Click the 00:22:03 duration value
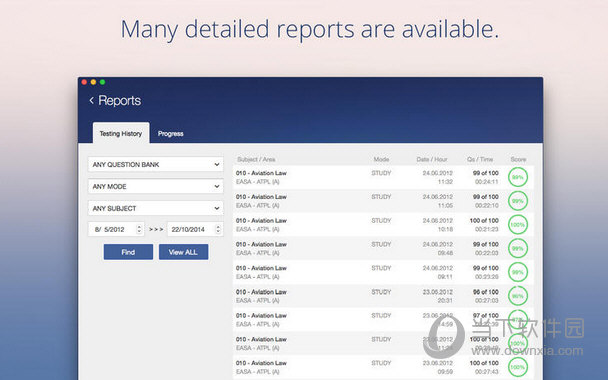Screen dimensions: 608x380 (x=487, y=253)
